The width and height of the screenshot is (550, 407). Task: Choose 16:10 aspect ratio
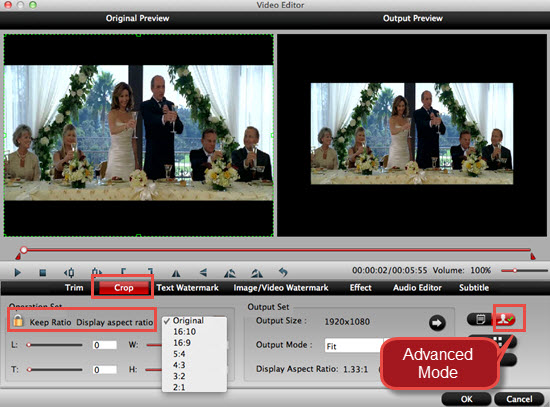(x=194, y=332)
